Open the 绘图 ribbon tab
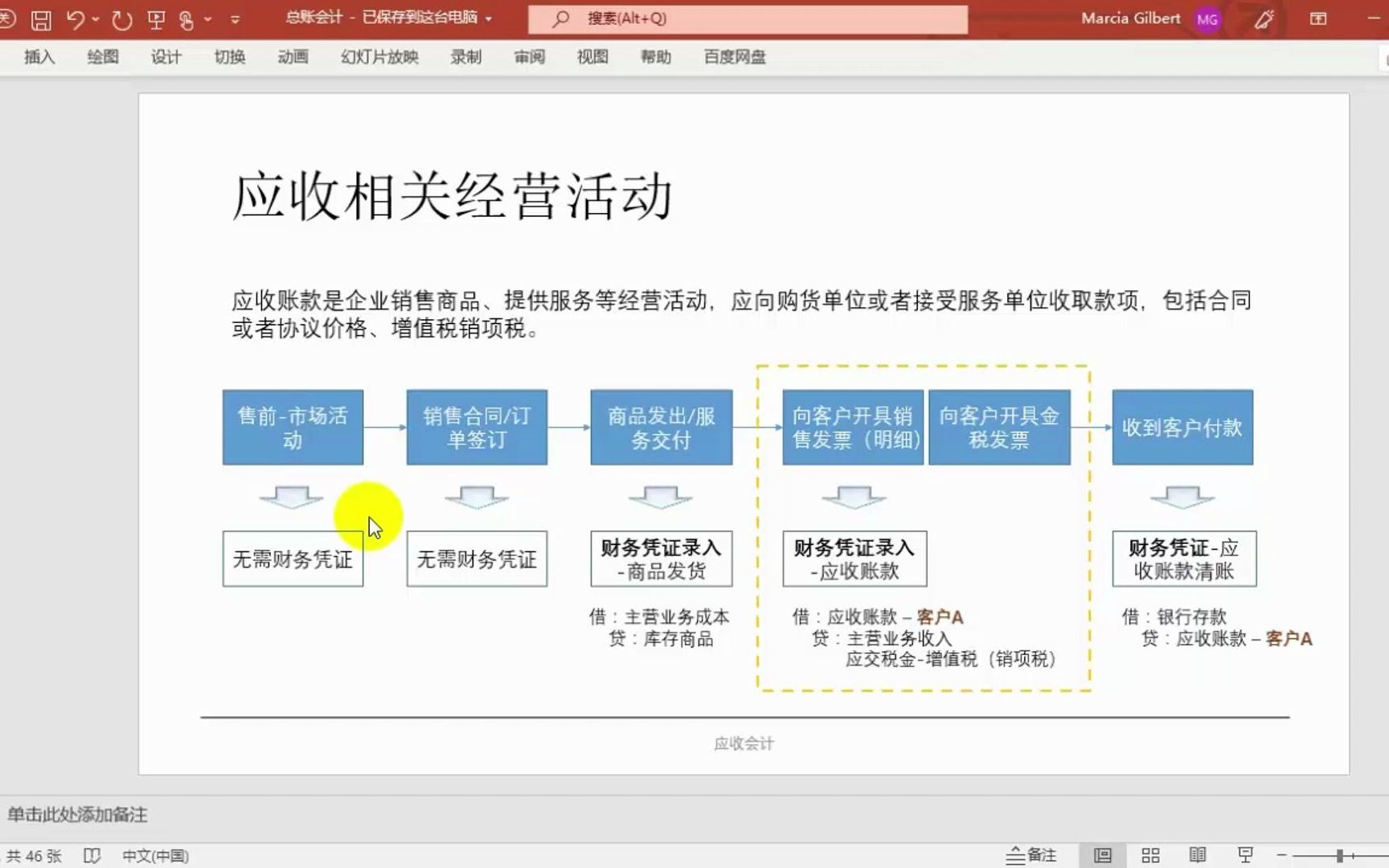This screenshot has width=1389, height=868. (x=103, y=57)
